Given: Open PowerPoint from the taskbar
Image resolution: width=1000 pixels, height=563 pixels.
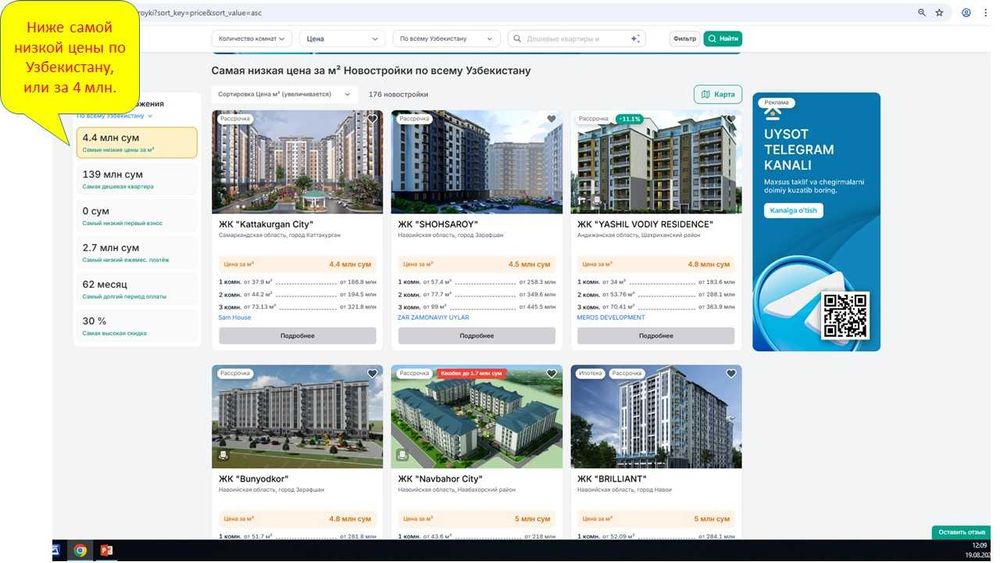Looking at the screenshot, I should [x=107, y=550].
